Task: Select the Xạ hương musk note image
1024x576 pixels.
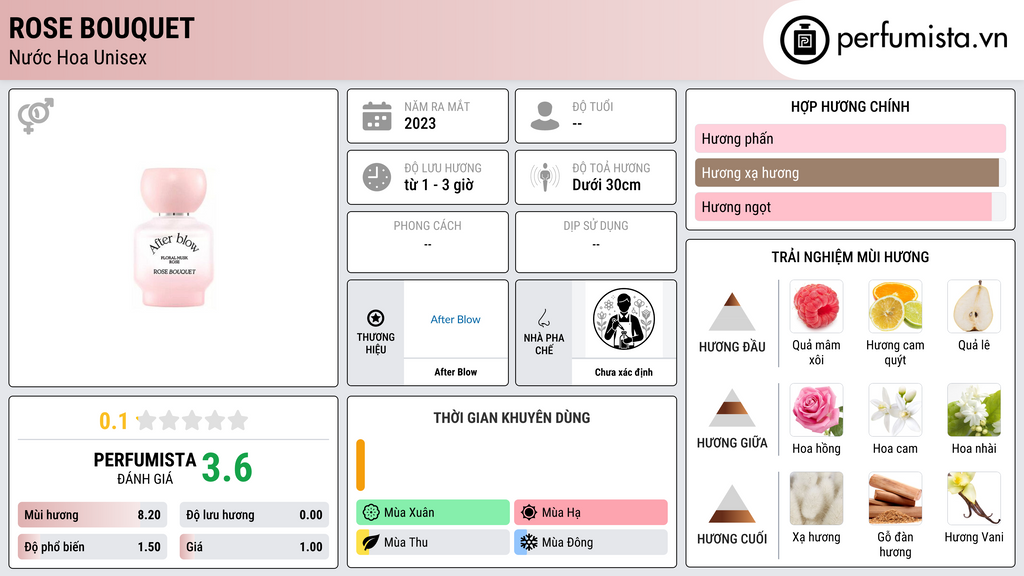Action: coord(816,498)
